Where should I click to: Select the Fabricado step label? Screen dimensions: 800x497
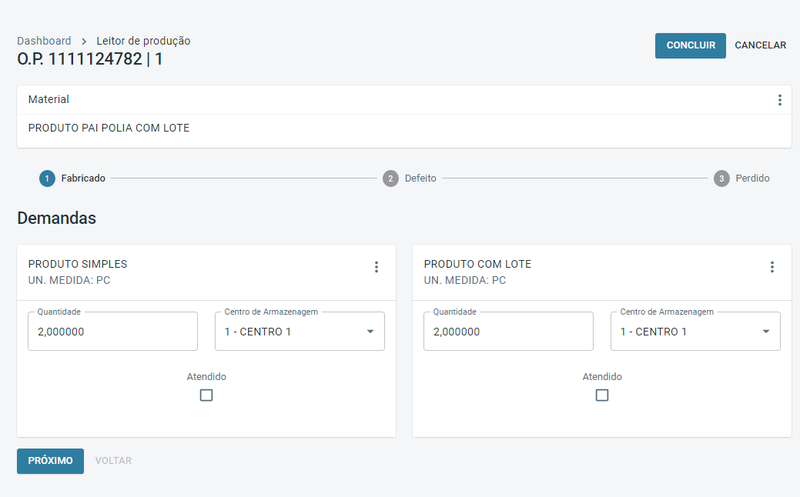(83, 178)
